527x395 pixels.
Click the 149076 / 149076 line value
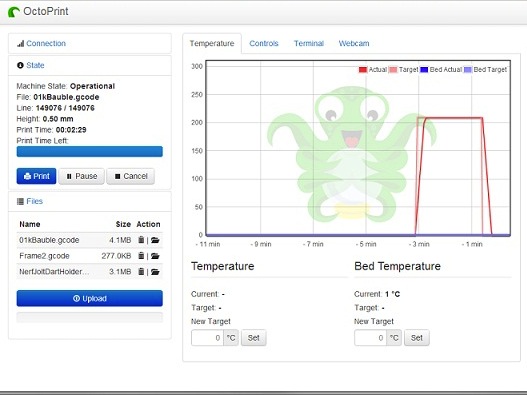point(65,108)
